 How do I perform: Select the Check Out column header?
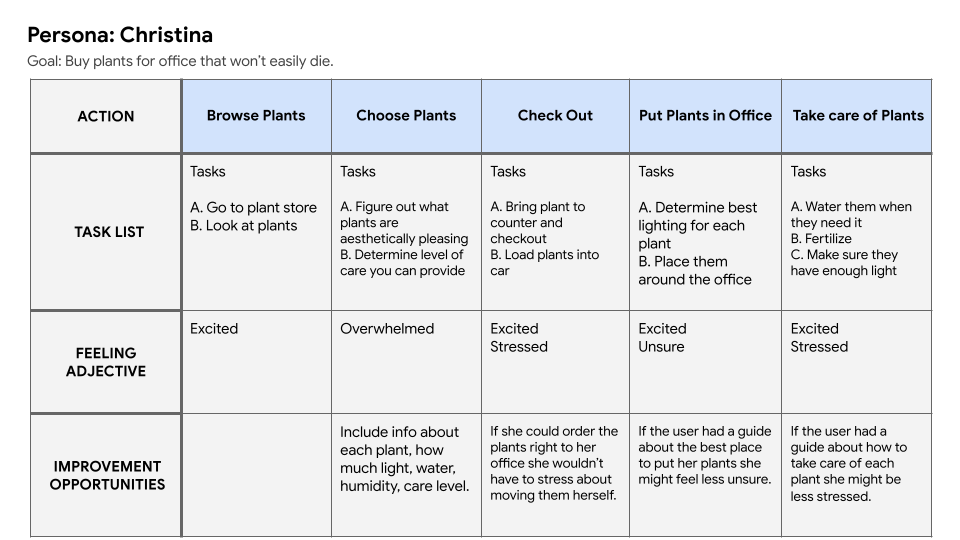tap(555, 116)
